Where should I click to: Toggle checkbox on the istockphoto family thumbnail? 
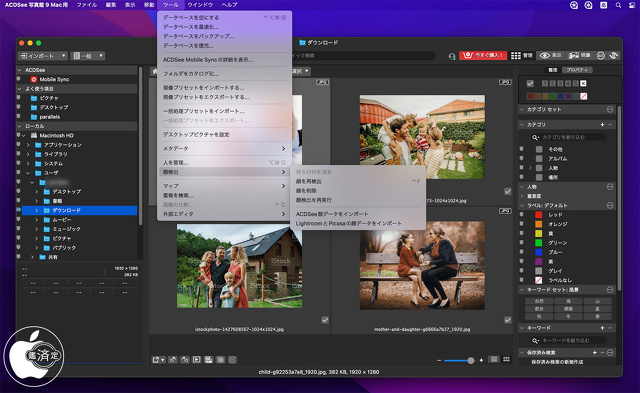click(325, 320)
